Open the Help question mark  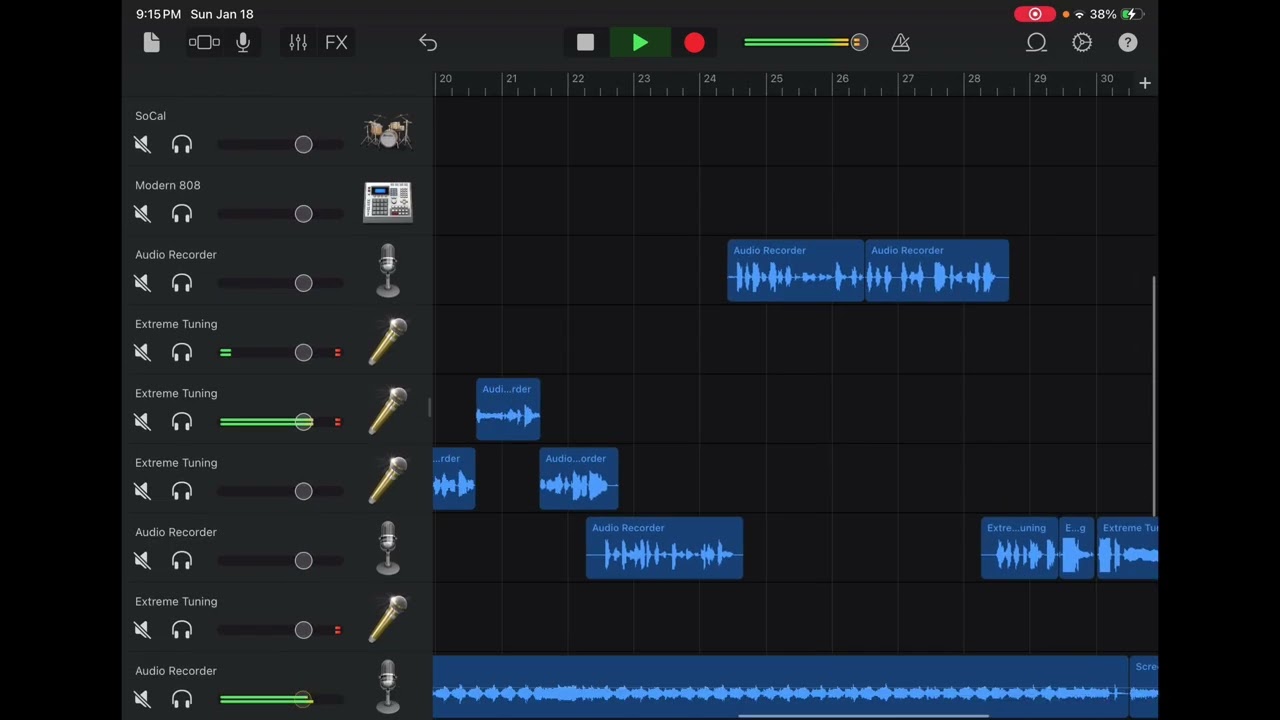(1128, 42)
